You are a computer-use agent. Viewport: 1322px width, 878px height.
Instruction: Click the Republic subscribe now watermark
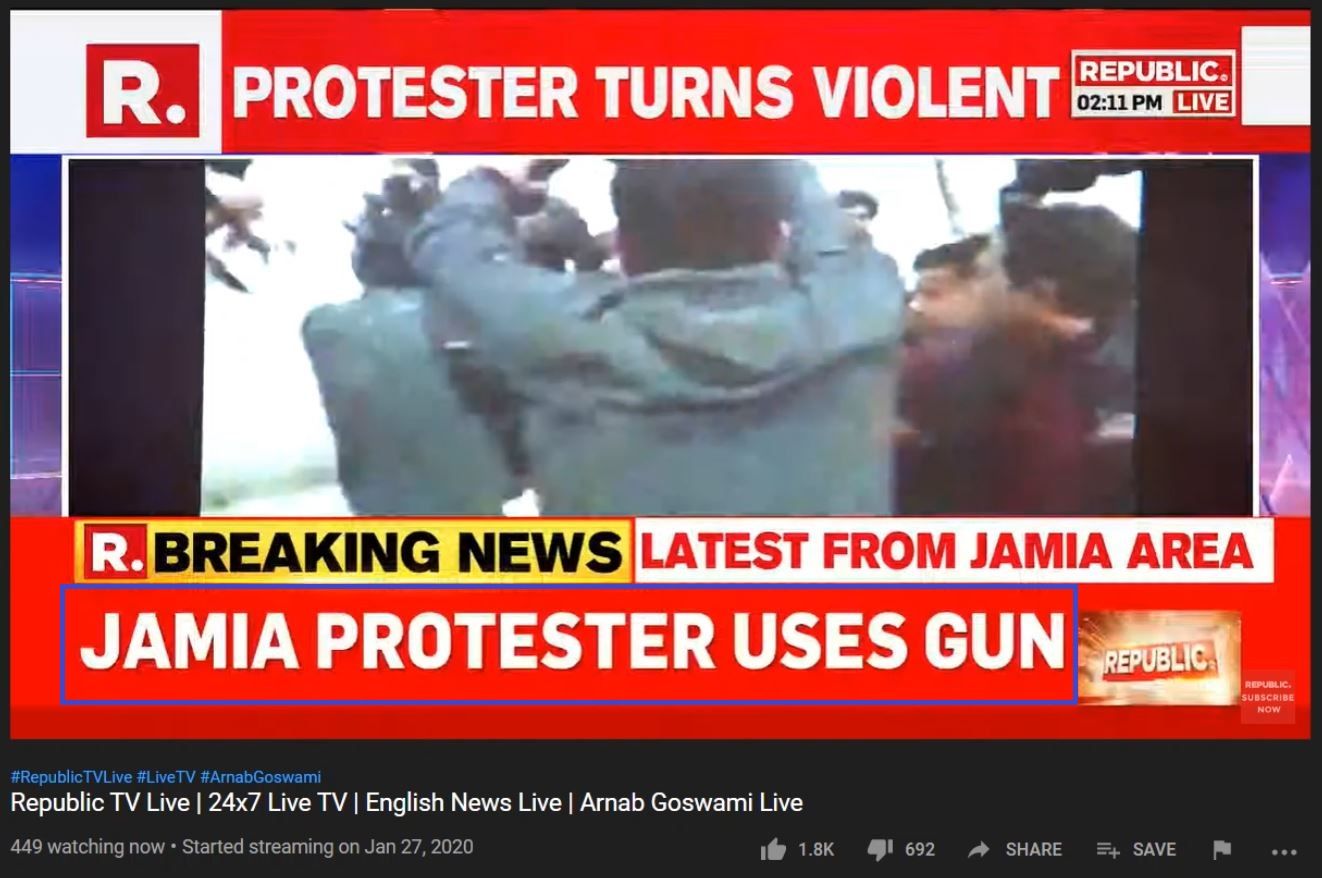(x=1268, y=696)
